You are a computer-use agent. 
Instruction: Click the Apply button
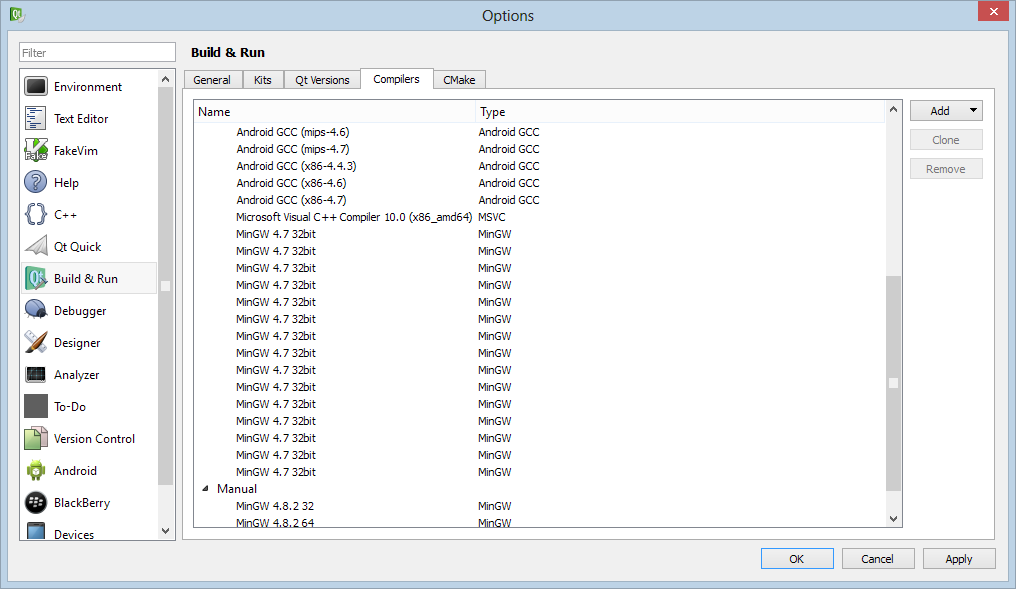pyautogui.click(x=958, y=559)
